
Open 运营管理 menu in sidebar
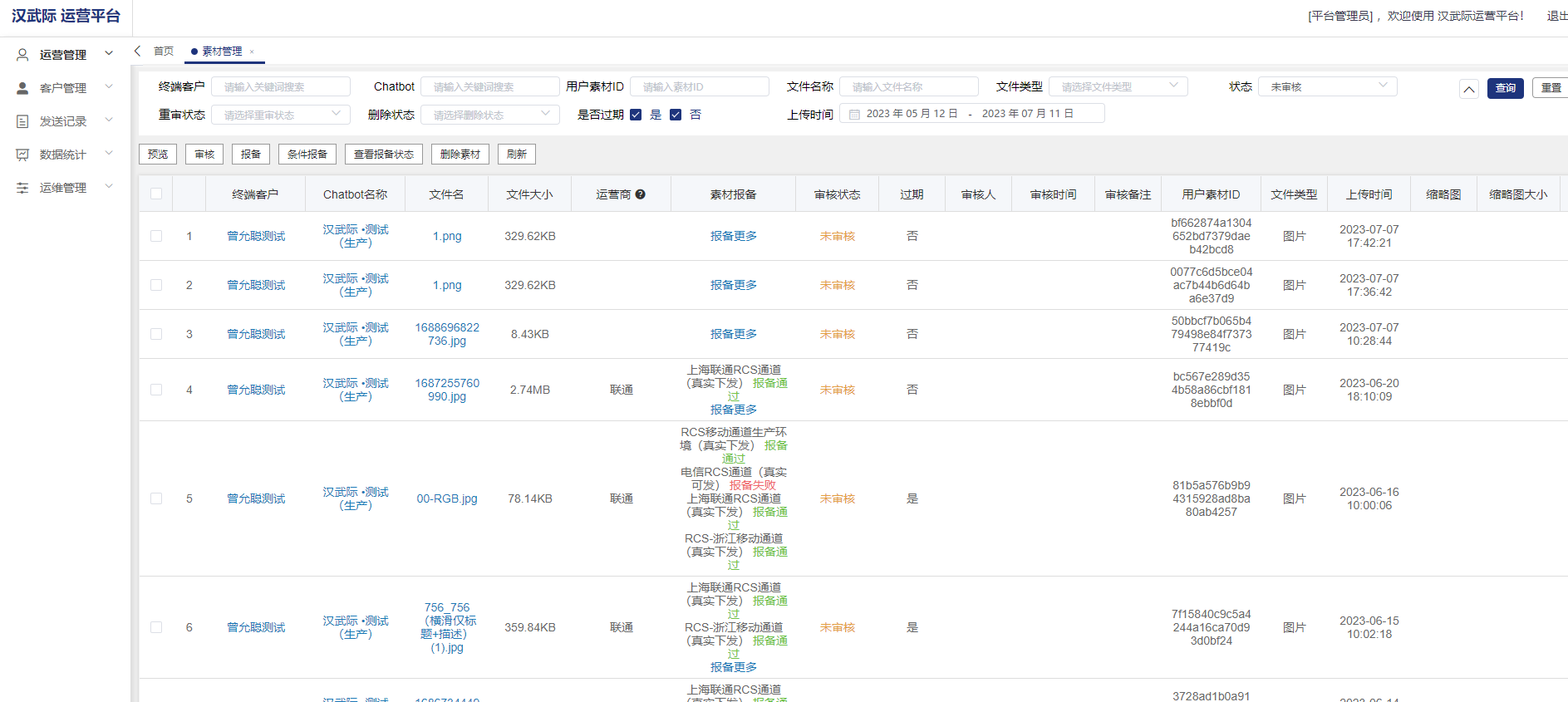[x=63, y=55]
